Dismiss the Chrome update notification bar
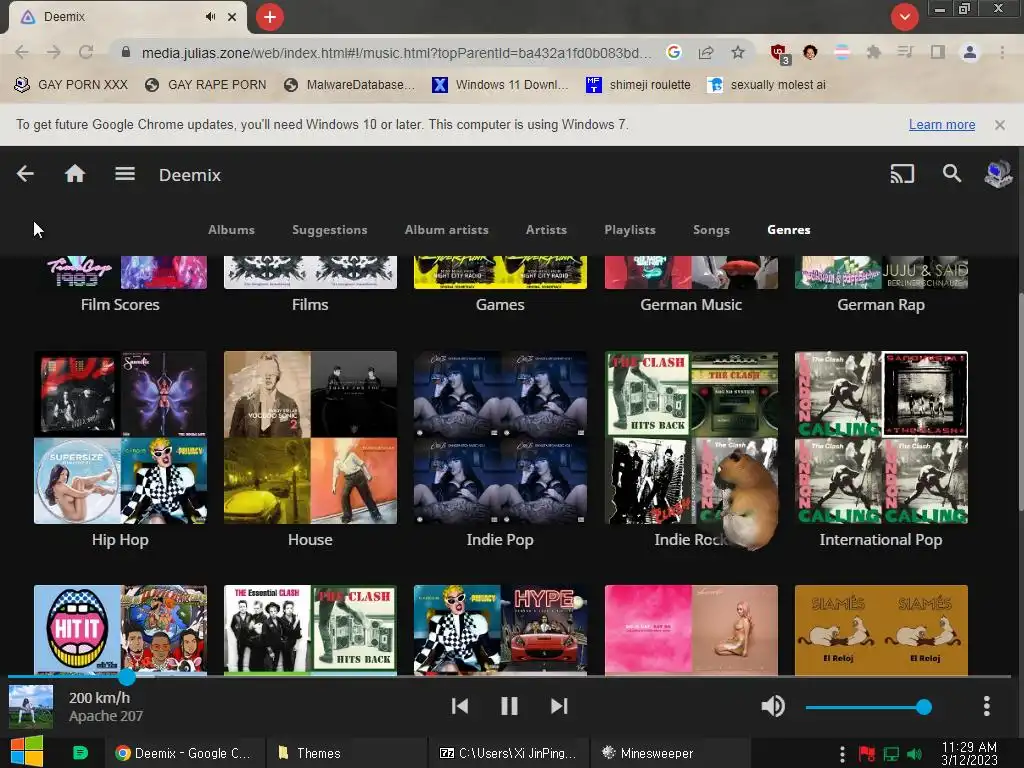Screen dimensions: 1024x768 pyautogui.click(x=1000, y=125)
